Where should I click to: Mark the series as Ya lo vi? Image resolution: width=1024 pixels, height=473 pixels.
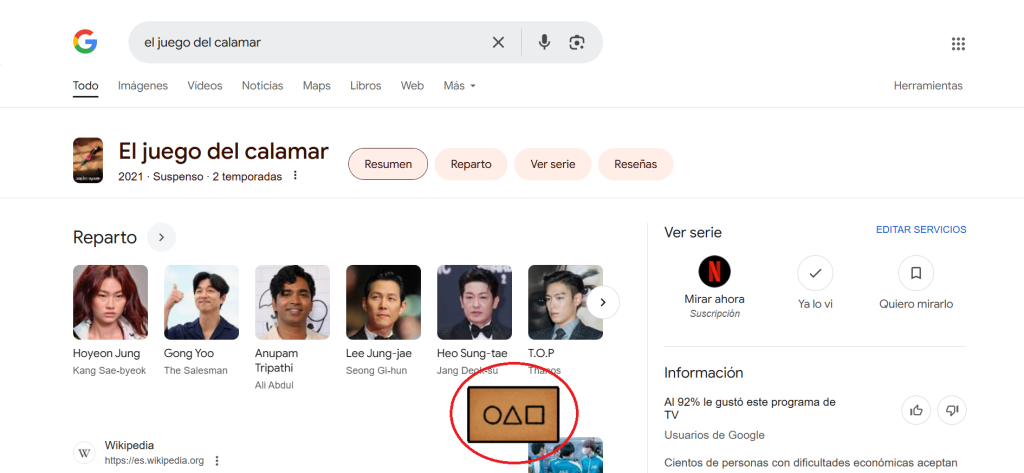pyautogui.click(x=815, y=272)
